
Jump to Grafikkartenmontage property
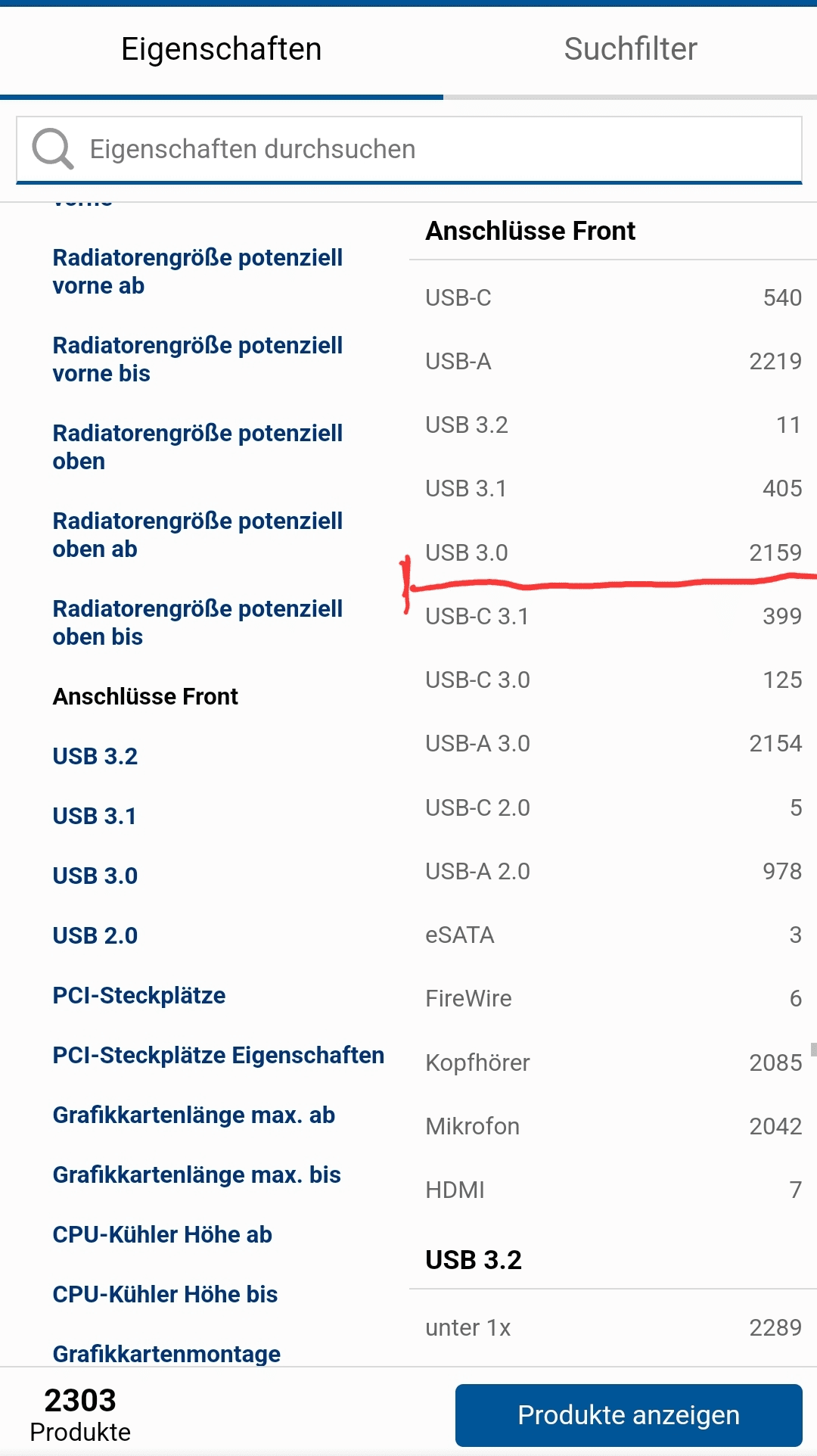pos(166,1354)
